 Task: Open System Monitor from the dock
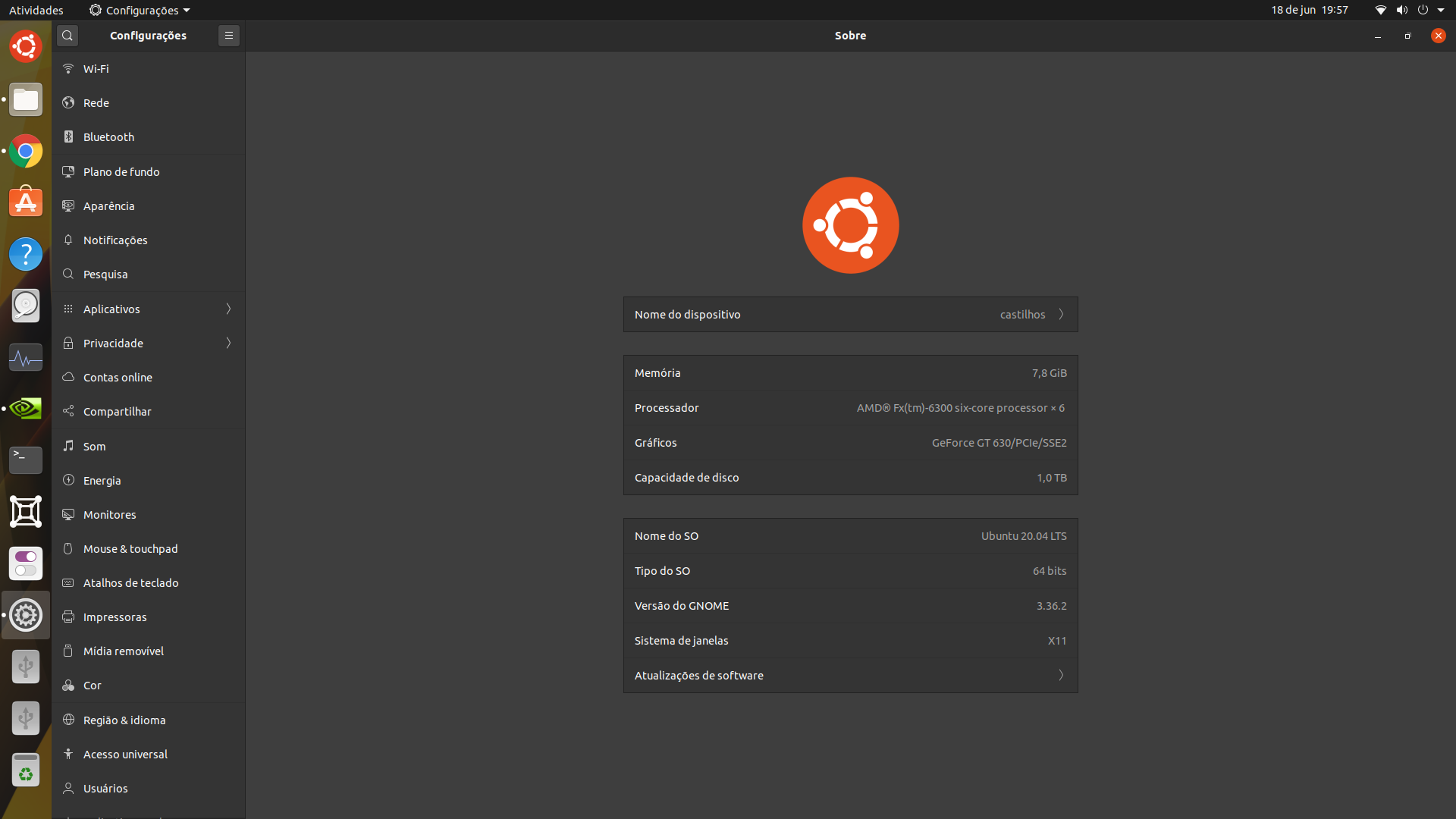[26, 357]
